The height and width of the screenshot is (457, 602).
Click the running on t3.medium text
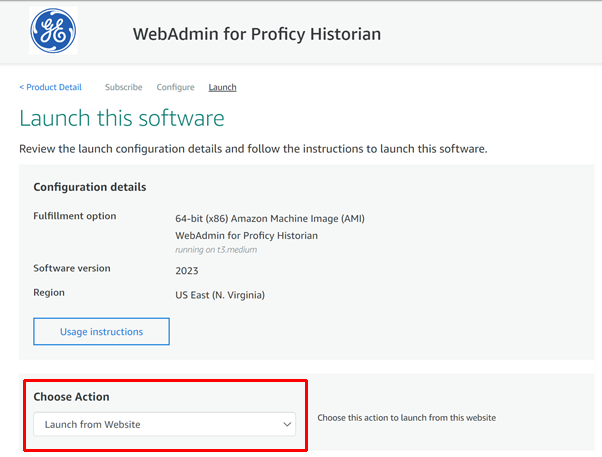(216, 250)
